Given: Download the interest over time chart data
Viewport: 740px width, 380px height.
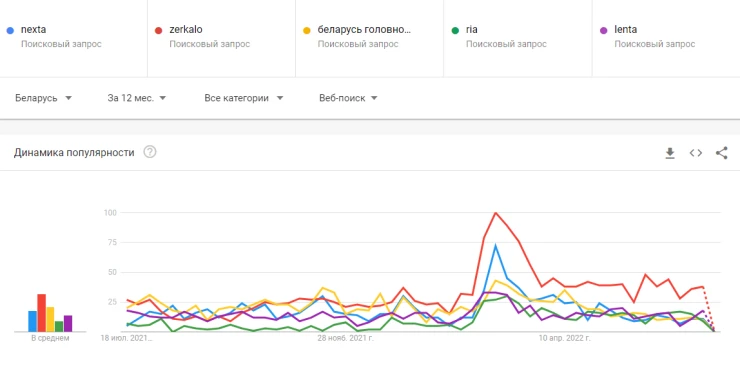Looking at the screenshot, I should 670,153.
